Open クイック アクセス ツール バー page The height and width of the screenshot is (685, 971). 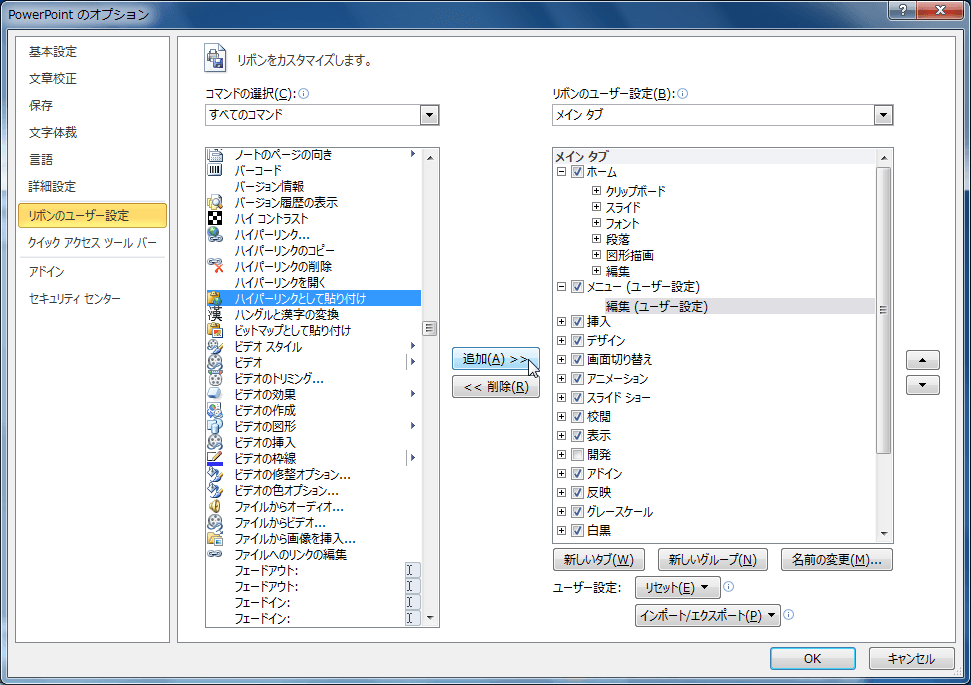click(x=92, y=243)
